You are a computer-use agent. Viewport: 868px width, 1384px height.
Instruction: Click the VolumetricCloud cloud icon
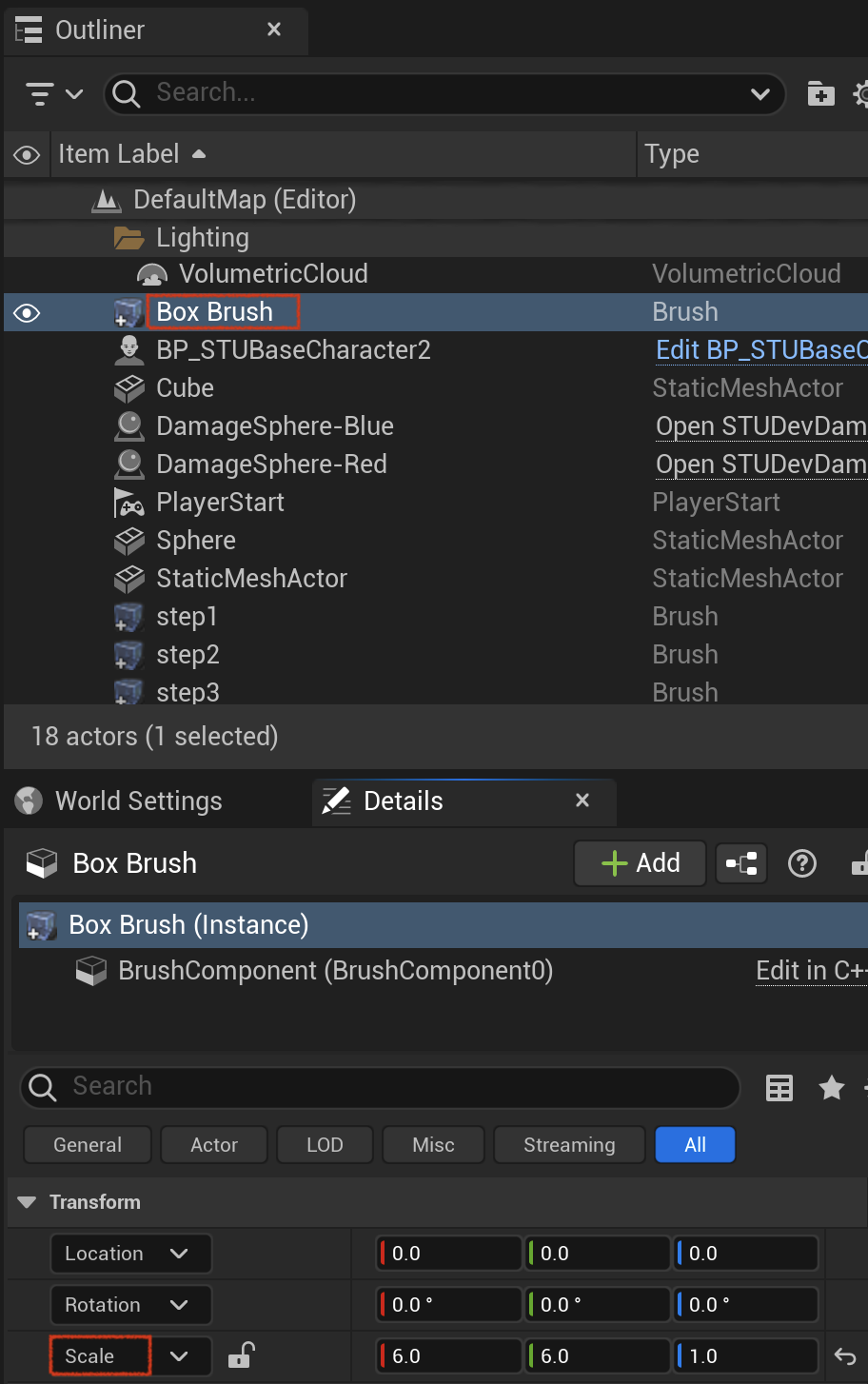(x=152, y=275)
